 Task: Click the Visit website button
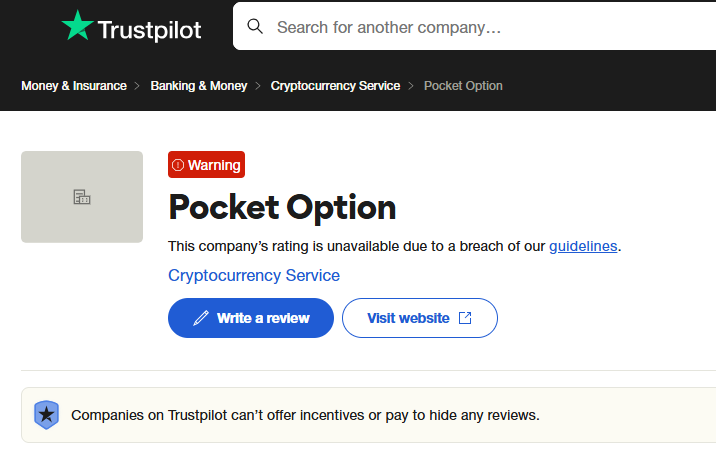420,318
